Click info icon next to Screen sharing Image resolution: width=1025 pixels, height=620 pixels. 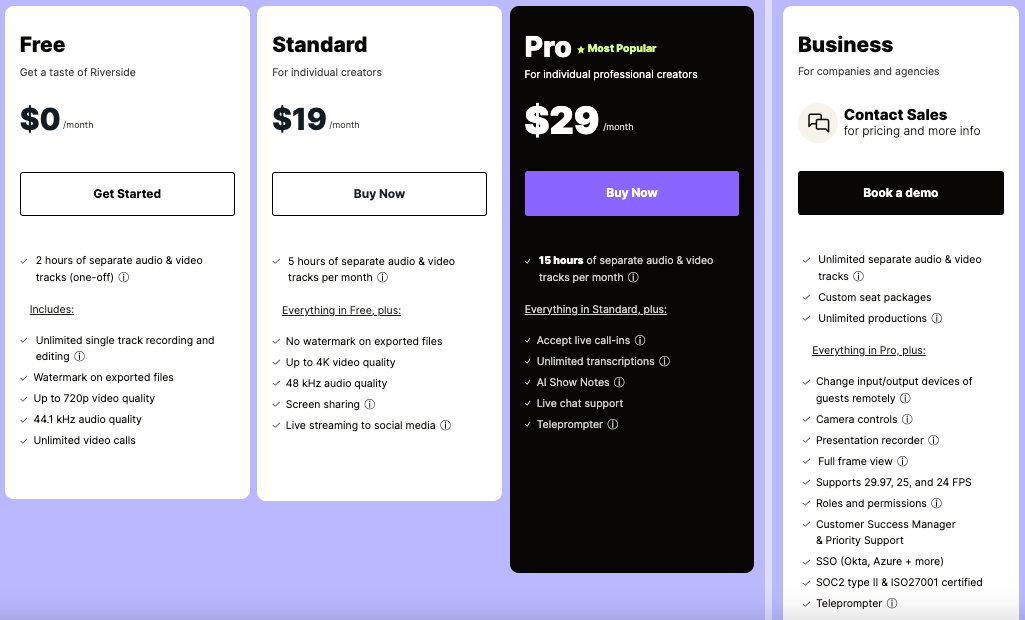(x=370, y=405)
